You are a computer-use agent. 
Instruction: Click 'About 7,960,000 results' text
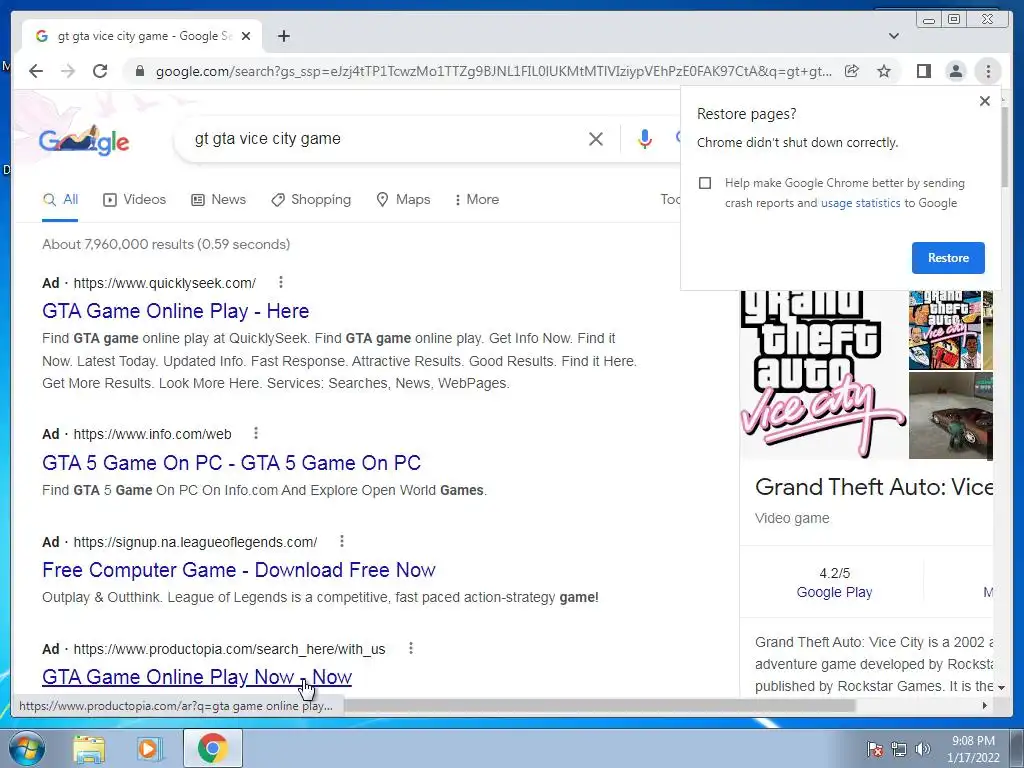pos(117,244)
